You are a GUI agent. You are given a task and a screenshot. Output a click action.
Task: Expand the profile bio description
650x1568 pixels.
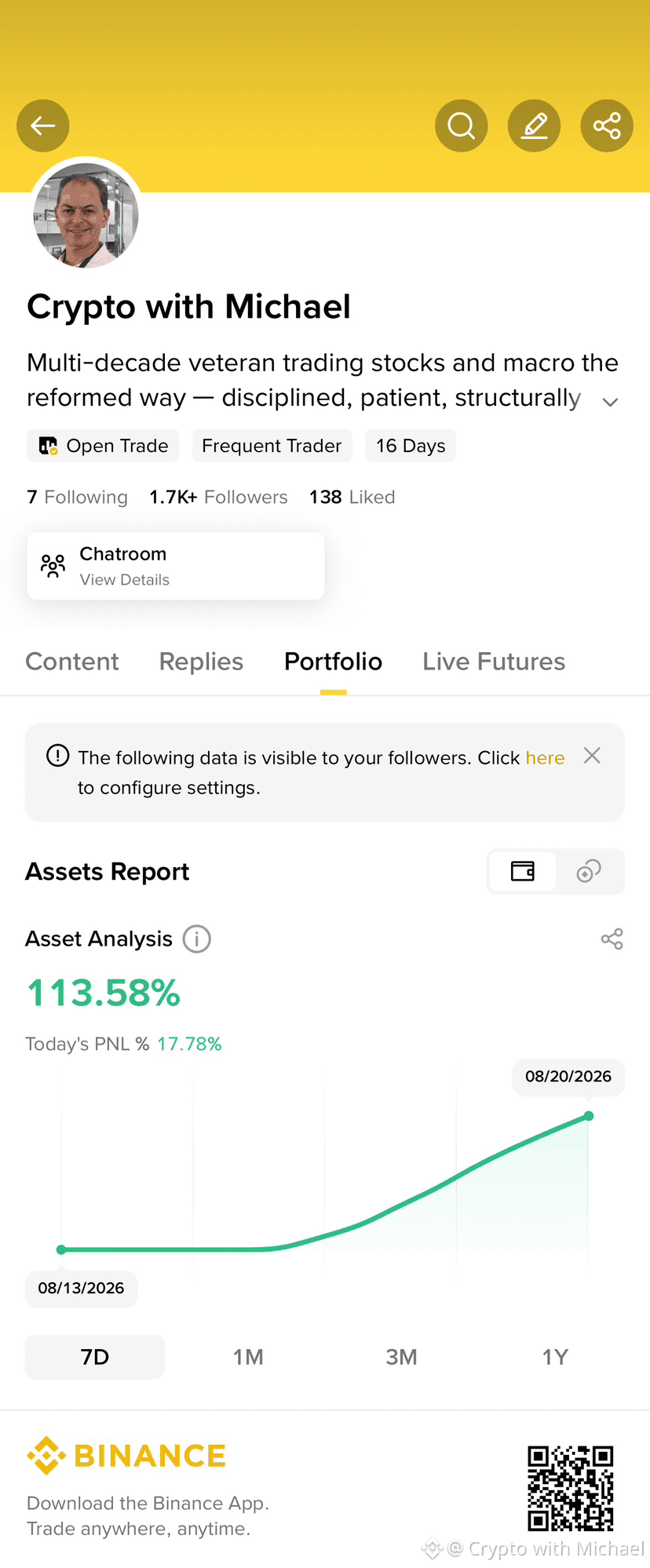tap(610, 403)
